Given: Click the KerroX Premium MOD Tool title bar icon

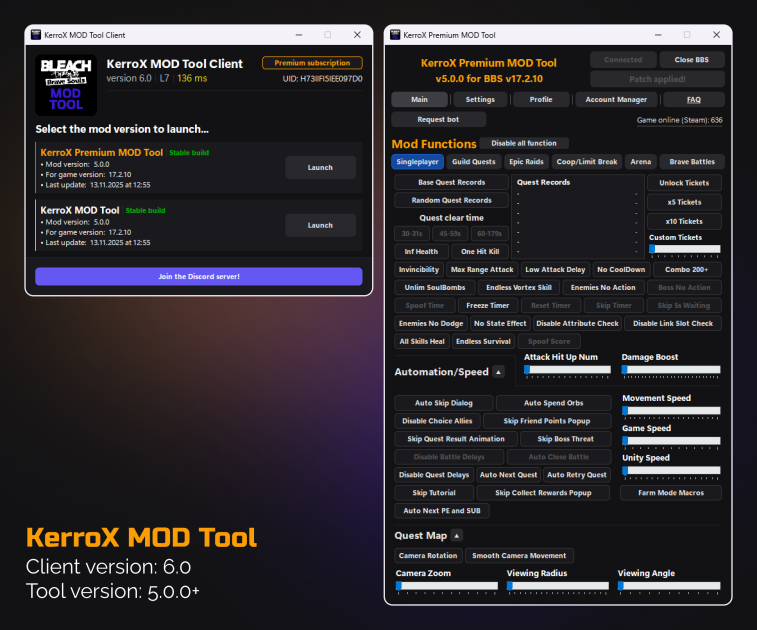Looking at the screenshot, I should (x=395, y=35).
